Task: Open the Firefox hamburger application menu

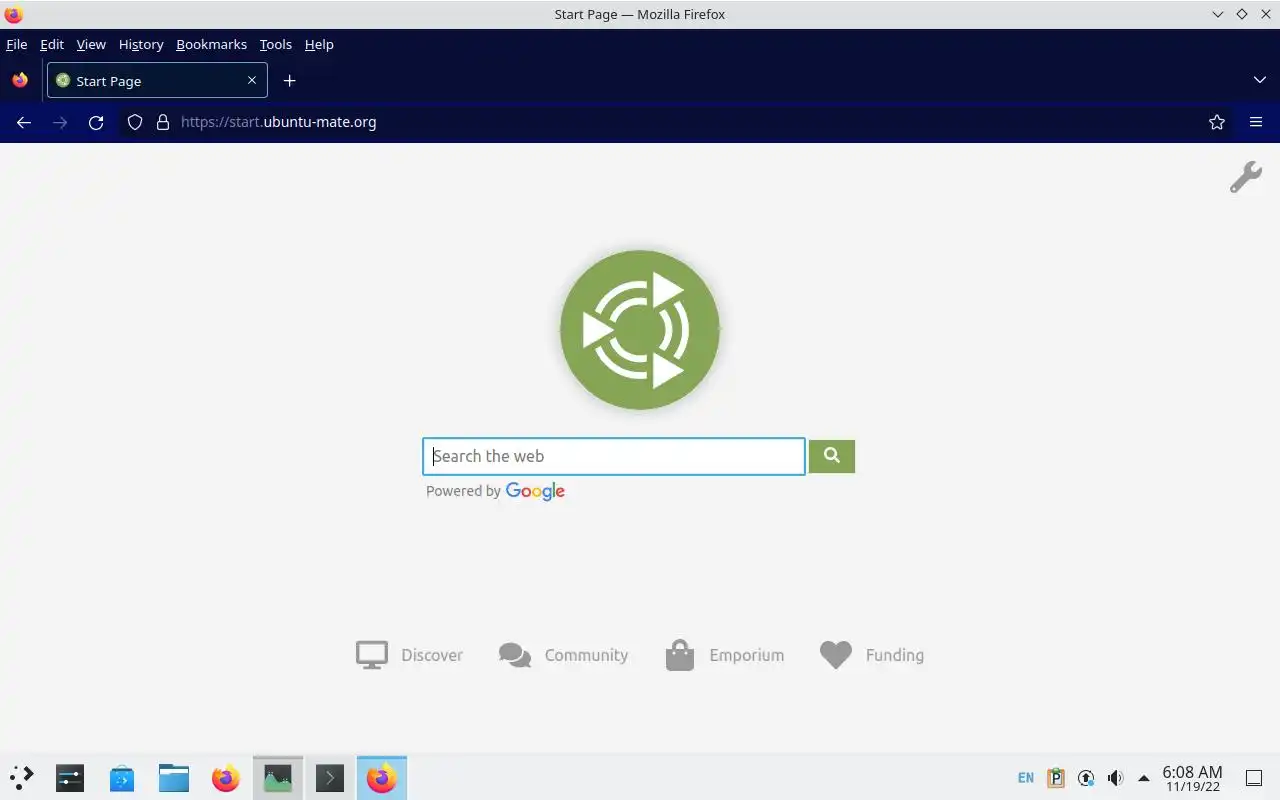Action: (x=1256, y=122)
